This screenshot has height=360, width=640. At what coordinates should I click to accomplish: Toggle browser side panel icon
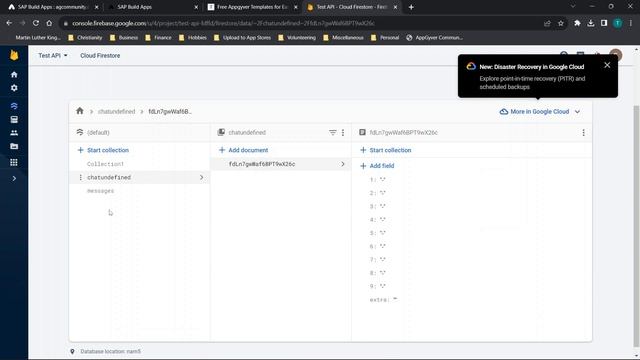click(604, 23)
